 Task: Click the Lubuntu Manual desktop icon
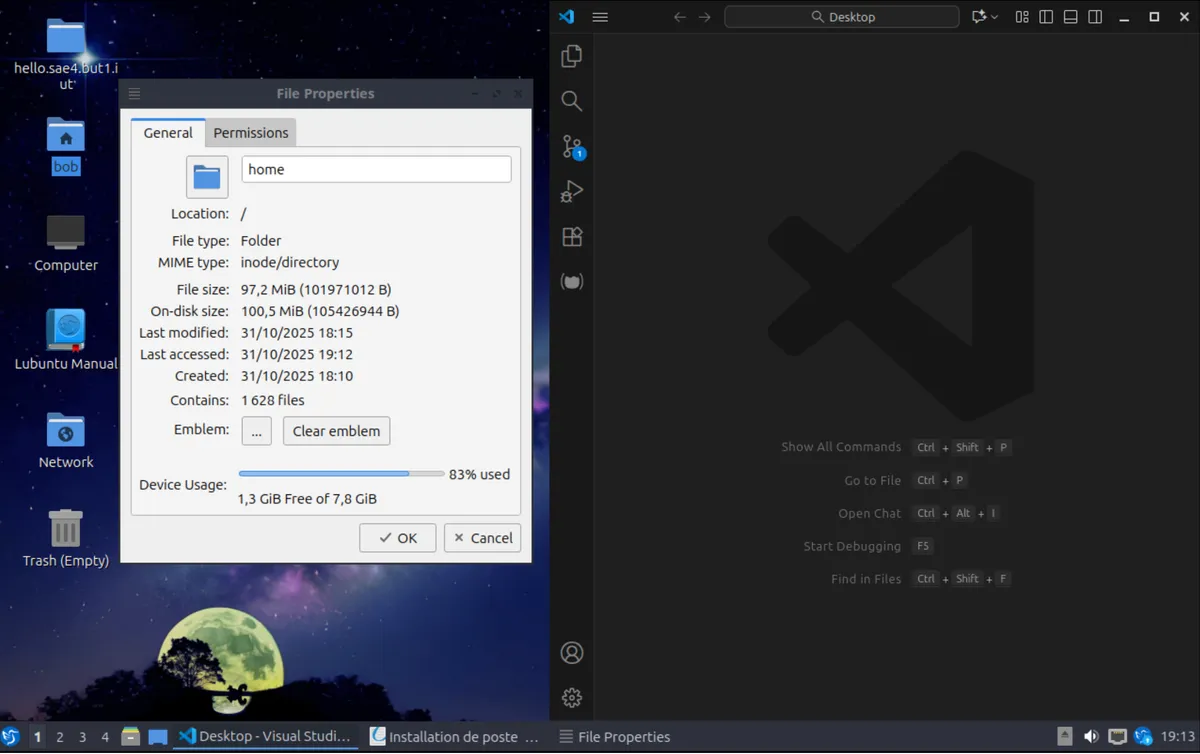pyautogui.click(x=66, y=340)
